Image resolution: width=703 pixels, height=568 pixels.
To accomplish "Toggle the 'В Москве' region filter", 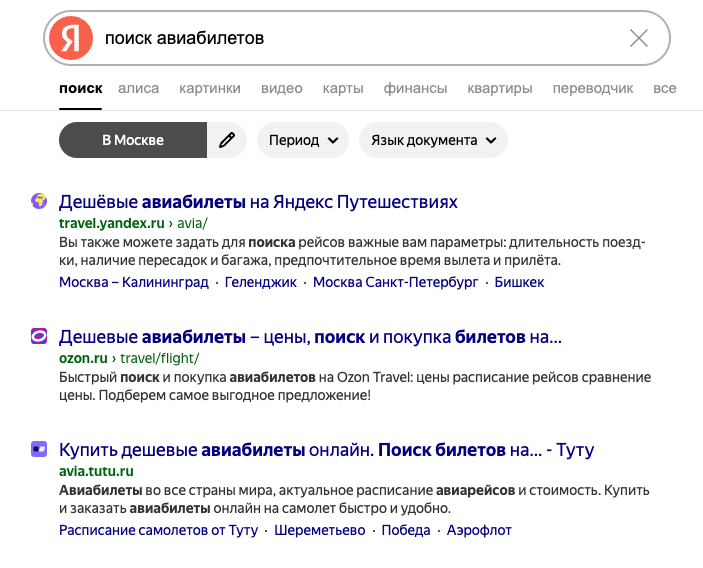I will click(132, 140).
